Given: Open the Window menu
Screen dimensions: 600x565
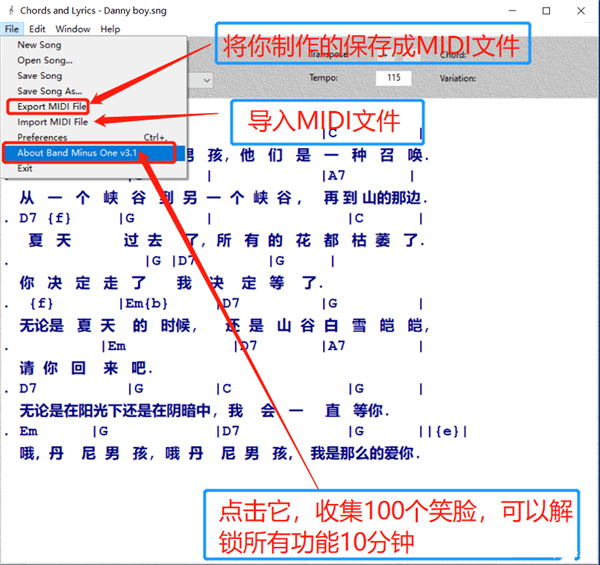Looking at the screenshot, I should (72, 29).
